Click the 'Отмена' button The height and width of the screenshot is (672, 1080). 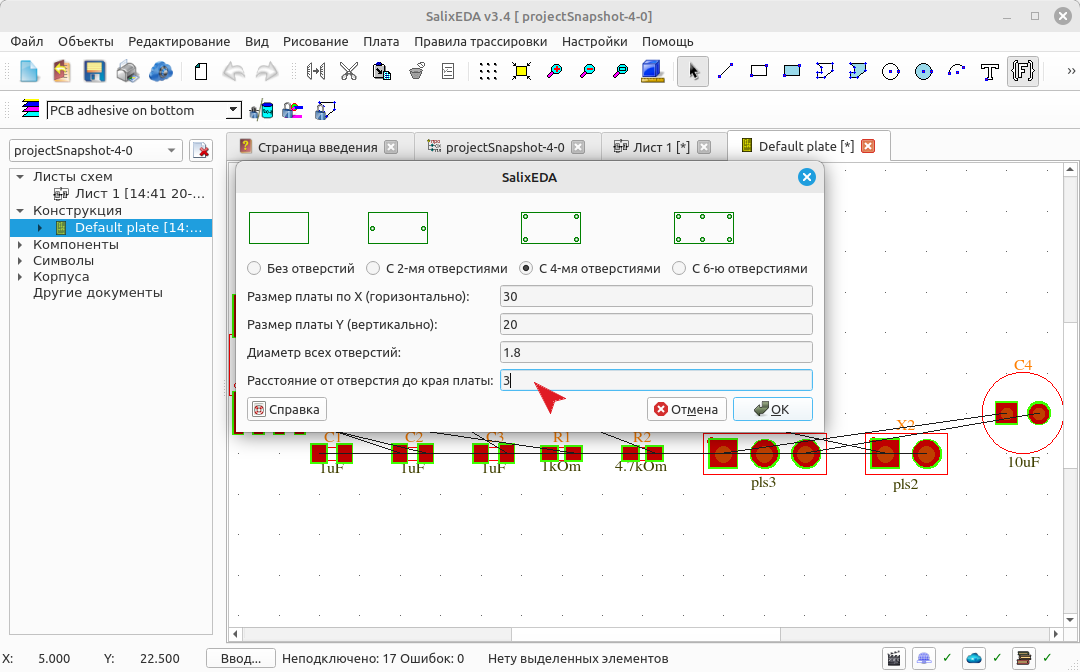(x=687, y=409)
